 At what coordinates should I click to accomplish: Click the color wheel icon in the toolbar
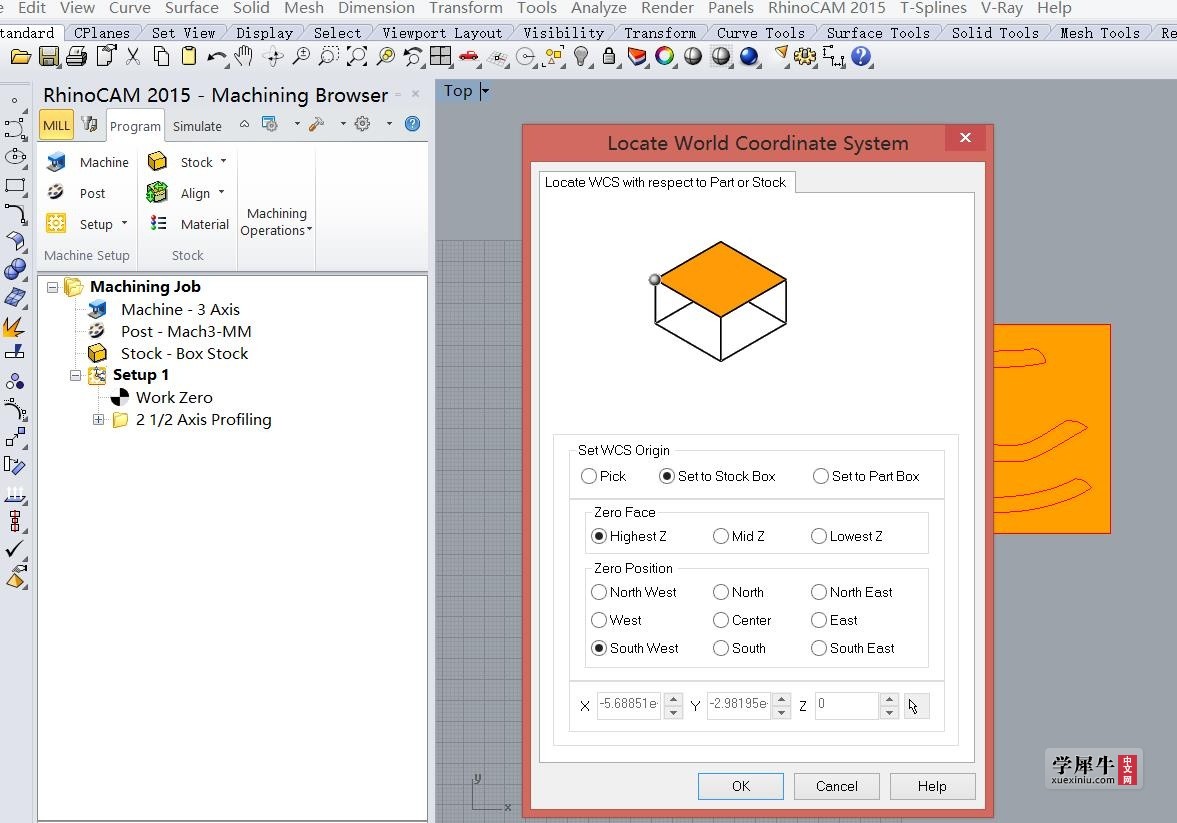click(664, 57)
